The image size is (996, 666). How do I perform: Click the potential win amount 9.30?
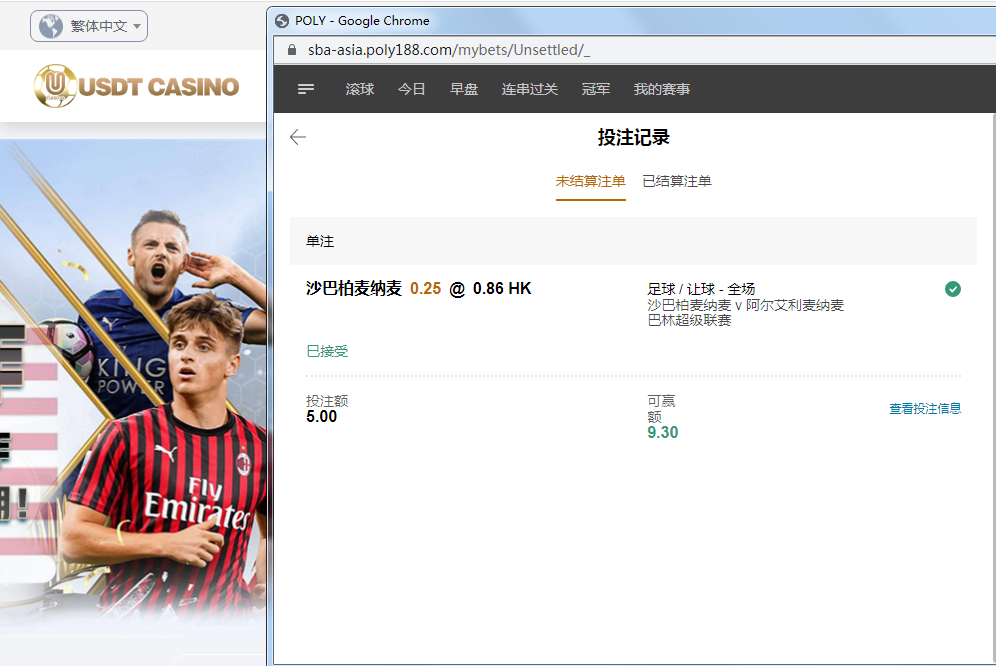tap(663, 433)
